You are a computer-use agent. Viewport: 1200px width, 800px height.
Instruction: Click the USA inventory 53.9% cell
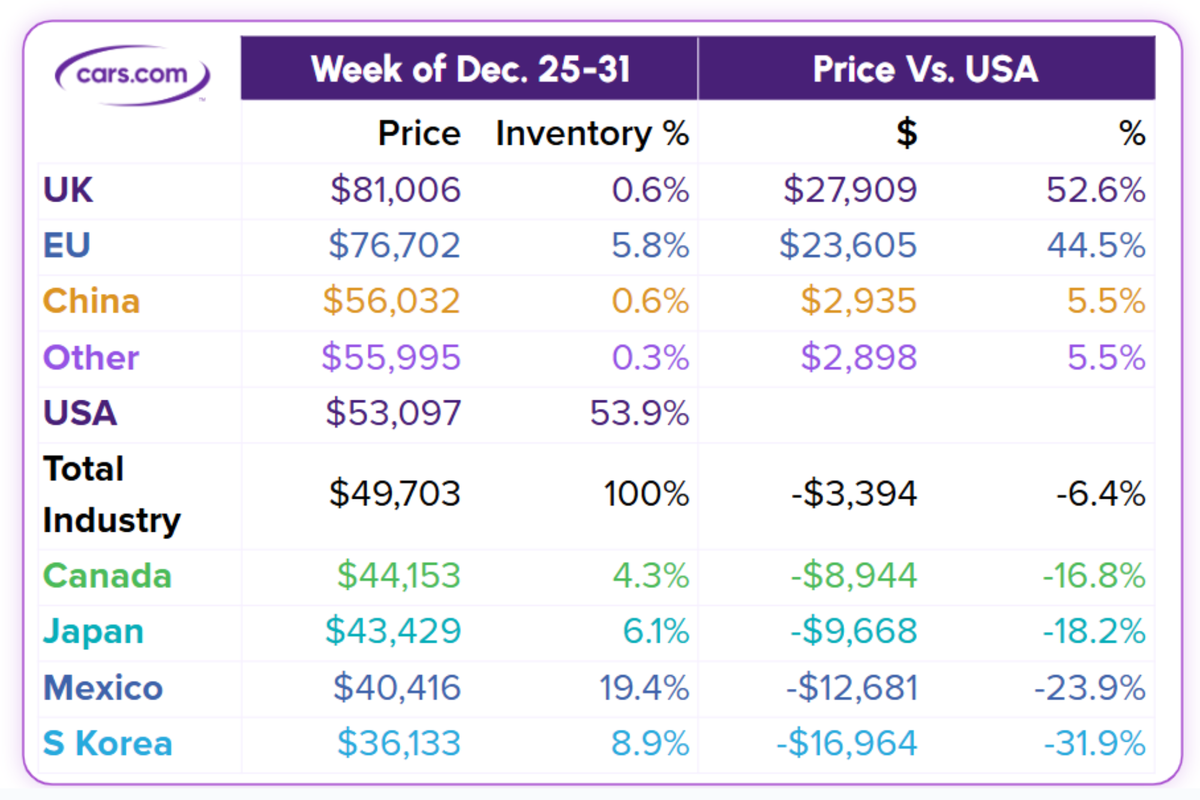640,413
